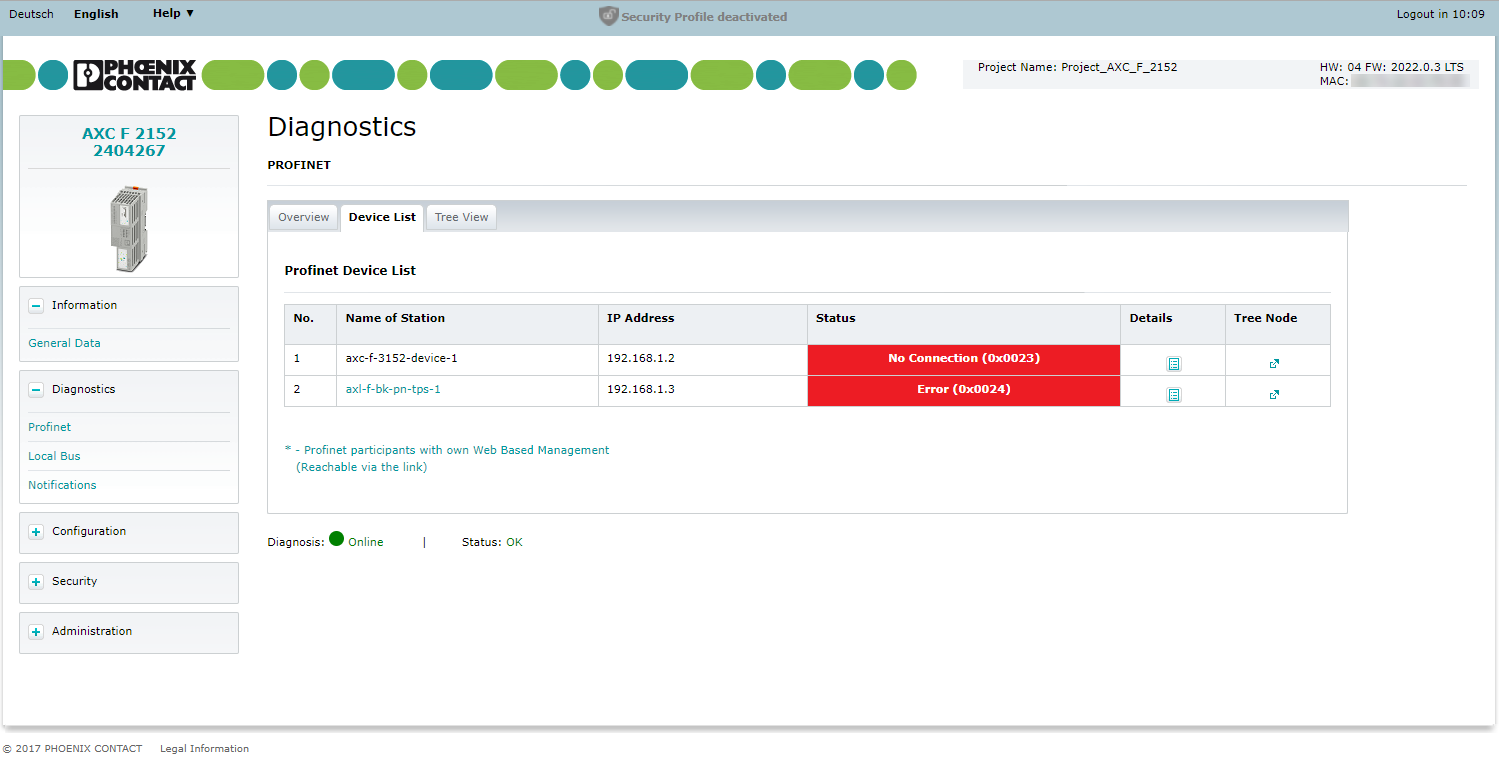Click the Project Name text
Screen dimensions: 1499x761
click(x=1077, y=68)
